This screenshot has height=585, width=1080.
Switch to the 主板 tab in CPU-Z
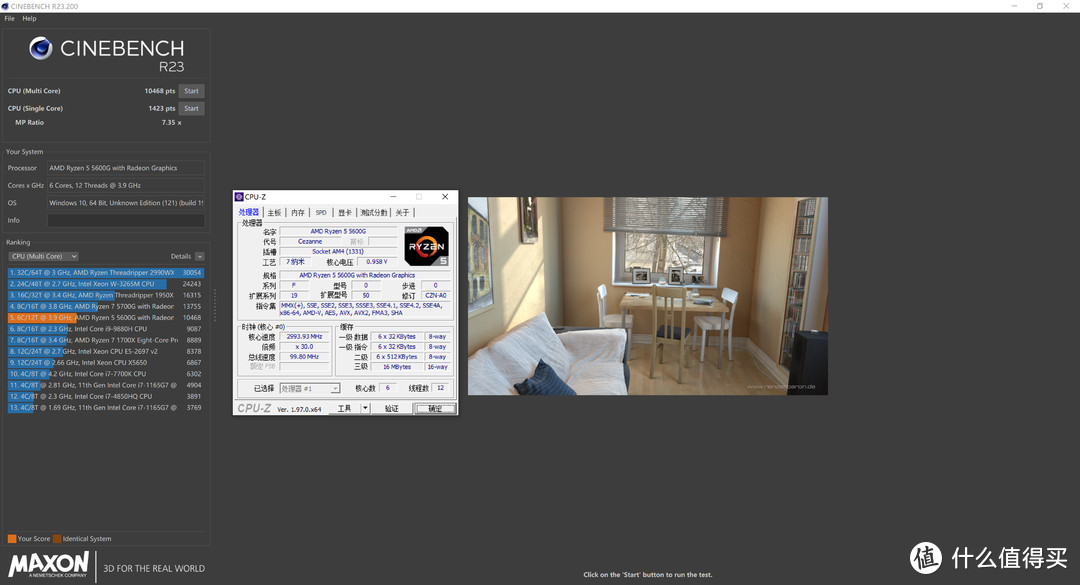click(x=274, y=213)
